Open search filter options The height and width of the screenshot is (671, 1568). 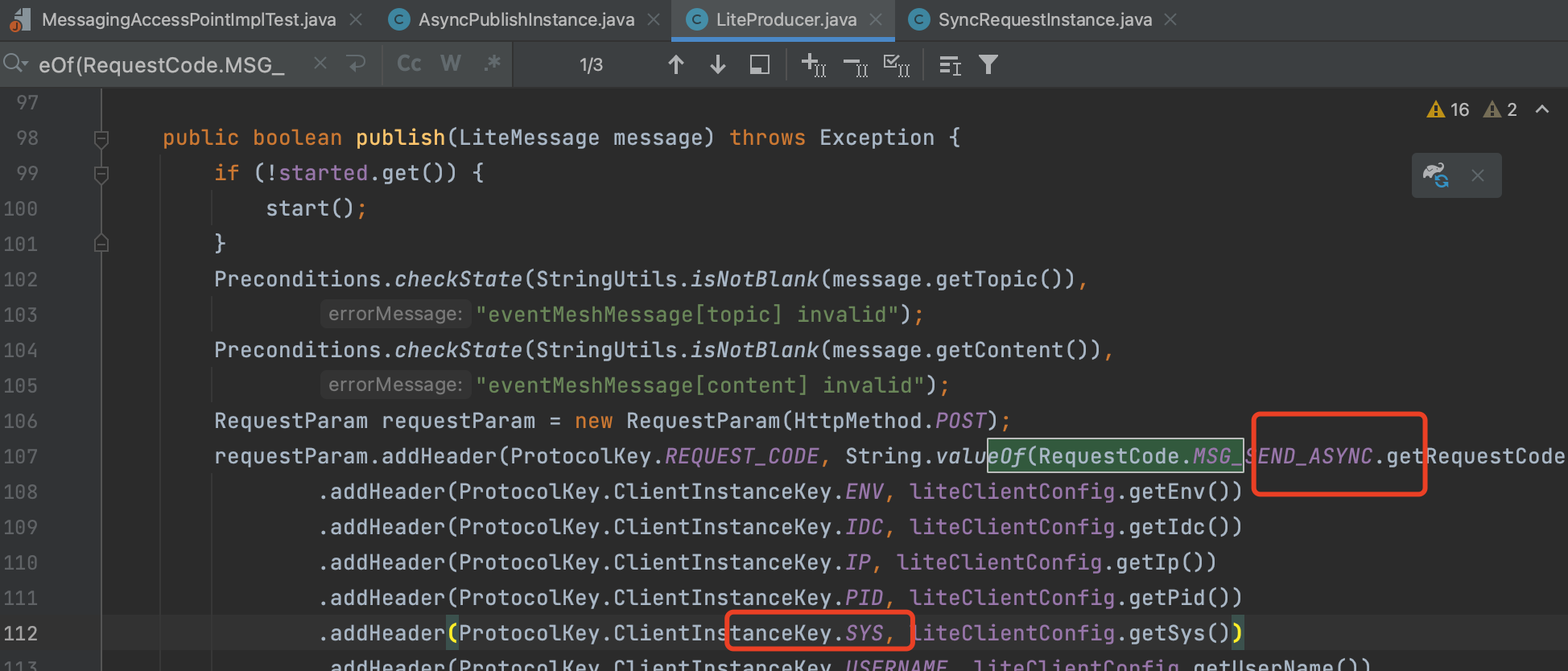tap(988, 64)
